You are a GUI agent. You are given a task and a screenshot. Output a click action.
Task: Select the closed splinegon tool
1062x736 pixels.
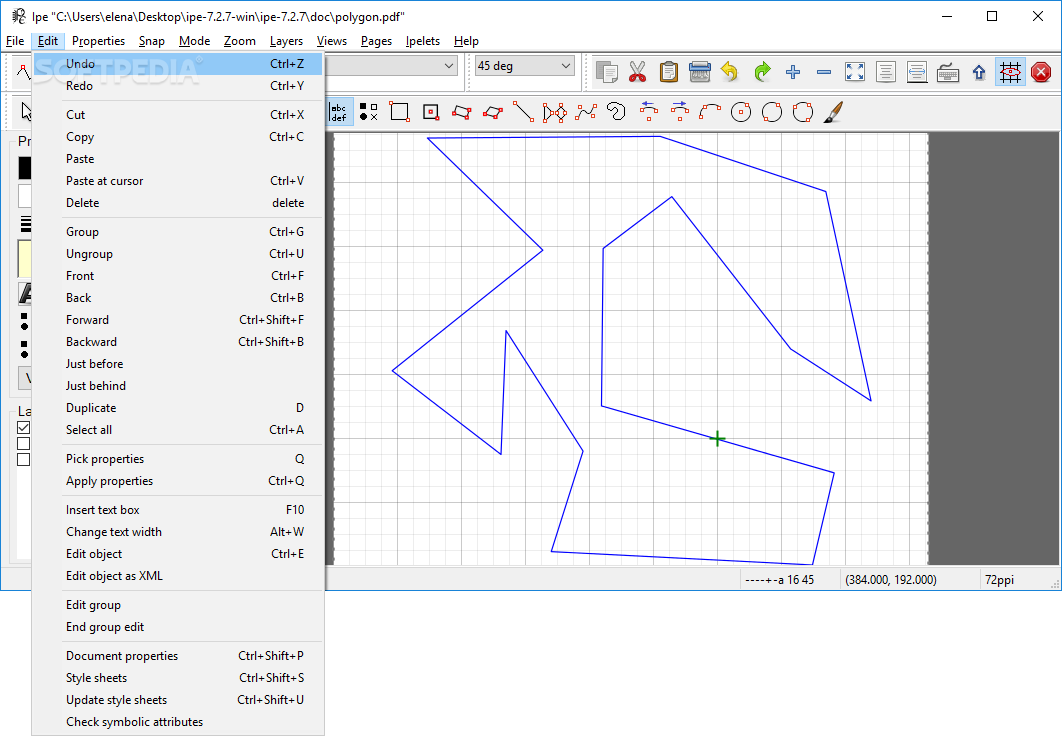pos(616,112)
